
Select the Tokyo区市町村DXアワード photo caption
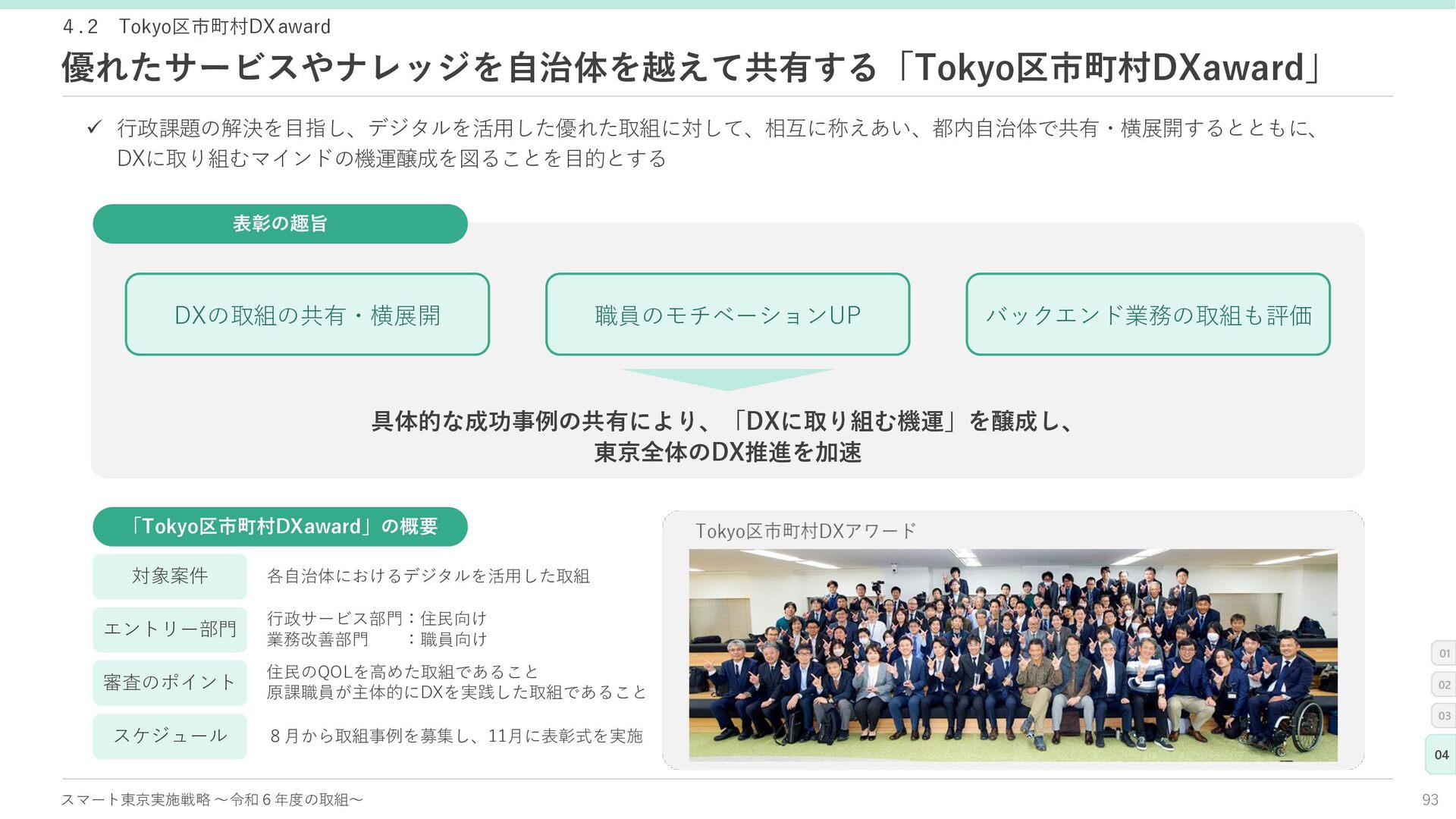point(805,531)
